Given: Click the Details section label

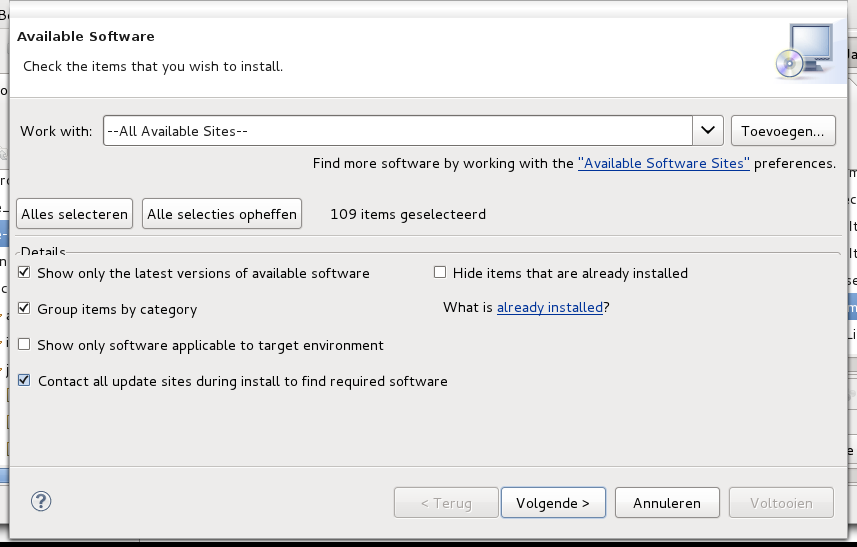Looking at the screenshot, I should [43, 252].
